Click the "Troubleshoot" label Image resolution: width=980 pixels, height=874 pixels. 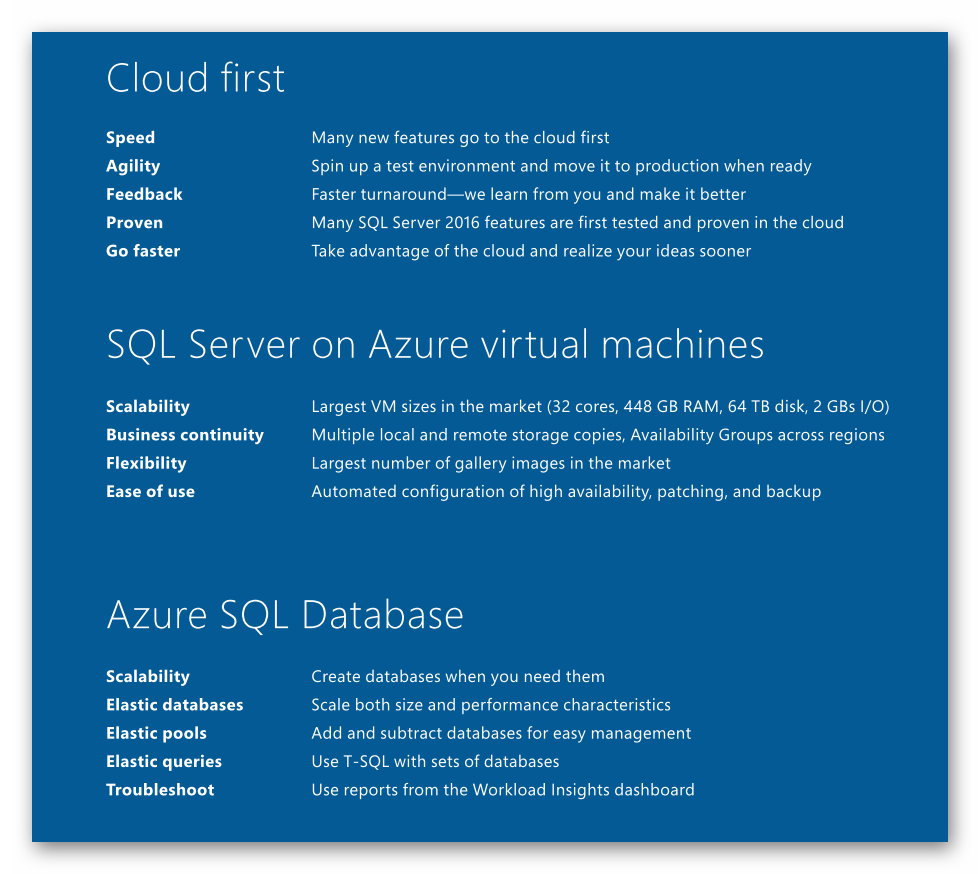pyautogui.click(x=160, y=790)
